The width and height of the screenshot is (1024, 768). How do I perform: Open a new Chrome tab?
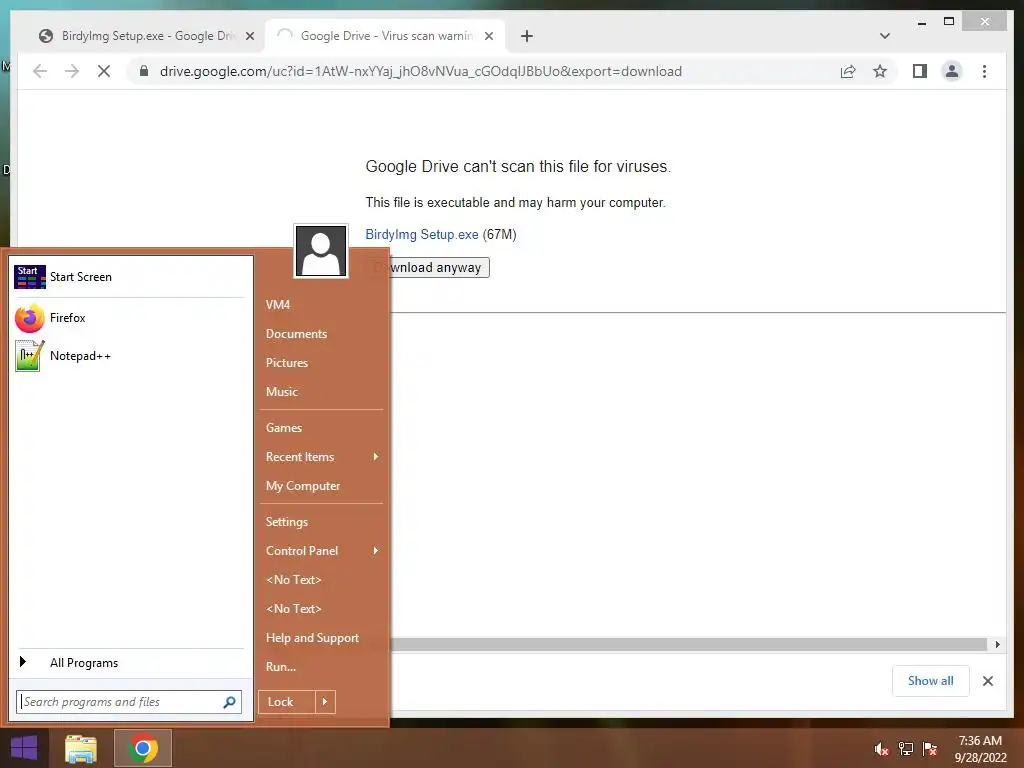coord(527,36)
